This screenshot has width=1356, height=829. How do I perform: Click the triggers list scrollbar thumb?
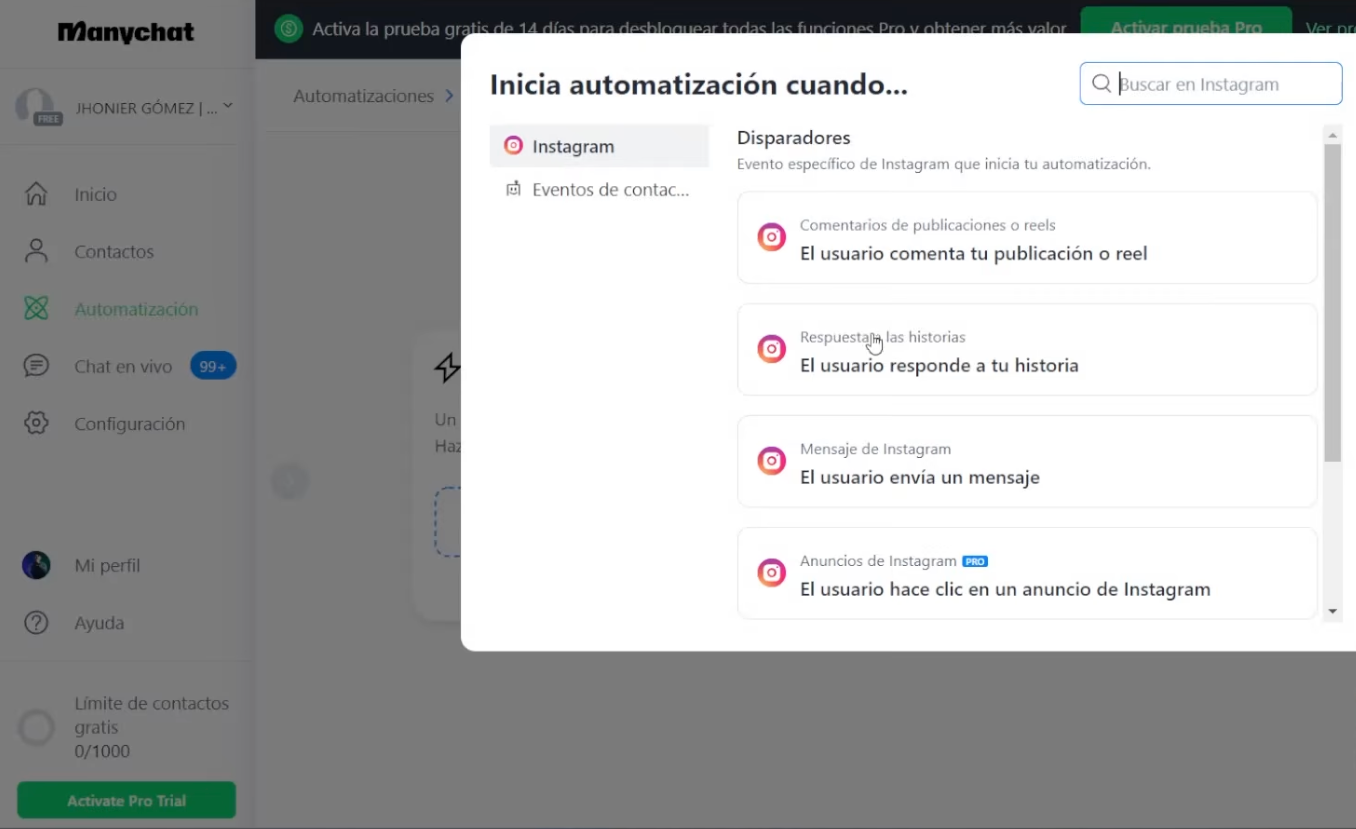[x=1332, y=303]
